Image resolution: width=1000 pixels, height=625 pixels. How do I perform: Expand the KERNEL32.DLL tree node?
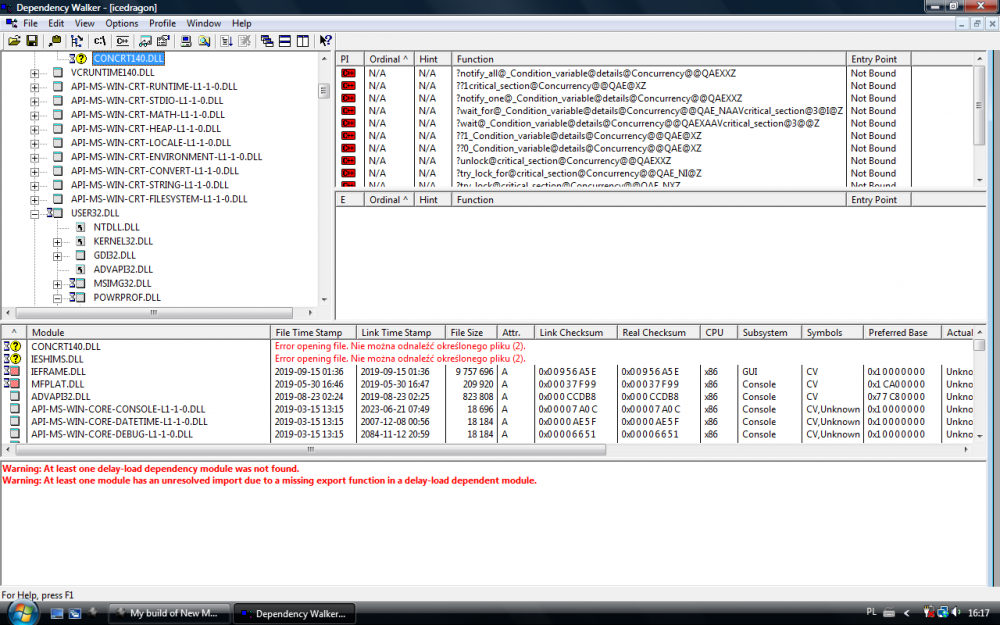58,241
